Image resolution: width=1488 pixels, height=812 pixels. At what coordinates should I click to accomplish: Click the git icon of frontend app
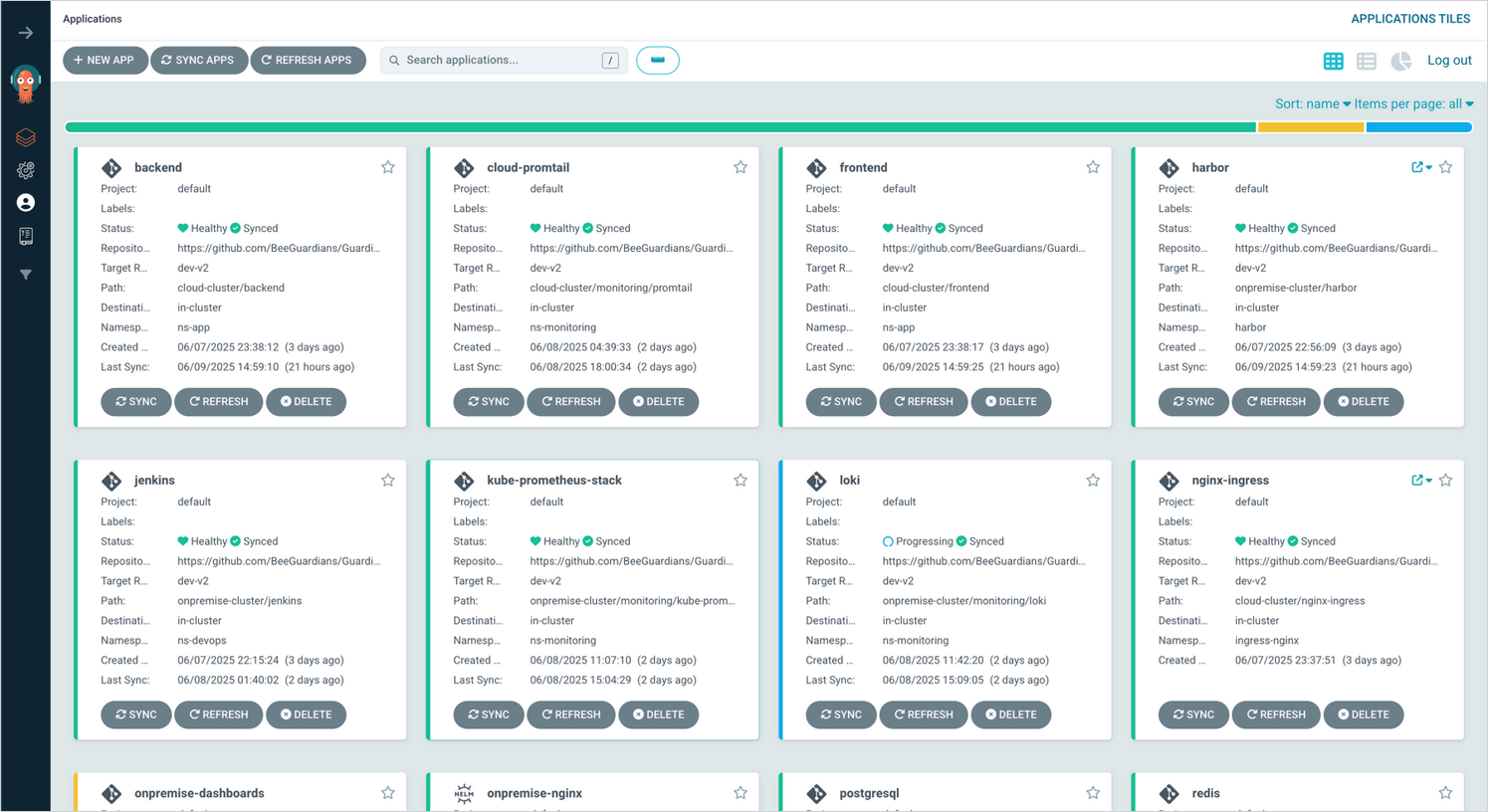816,168
